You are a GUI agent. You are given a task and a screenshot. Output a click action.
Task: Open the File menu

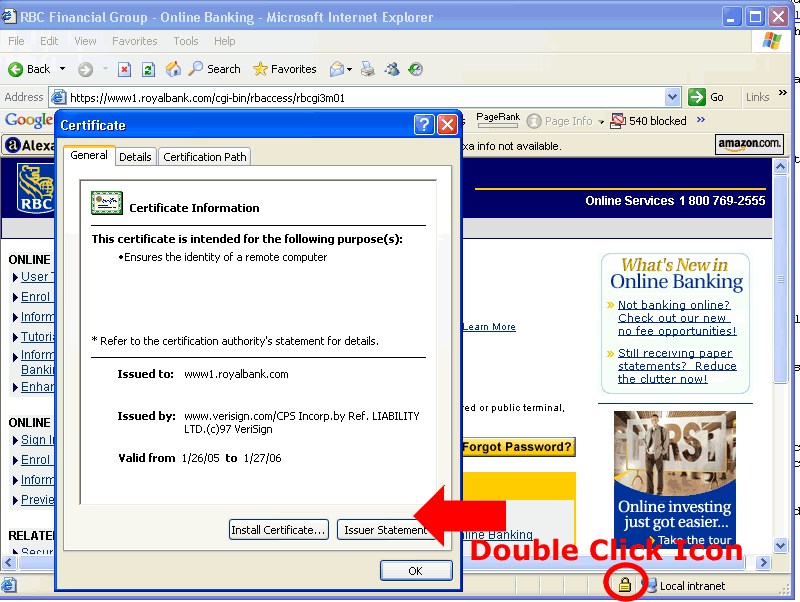pos(16,41)
